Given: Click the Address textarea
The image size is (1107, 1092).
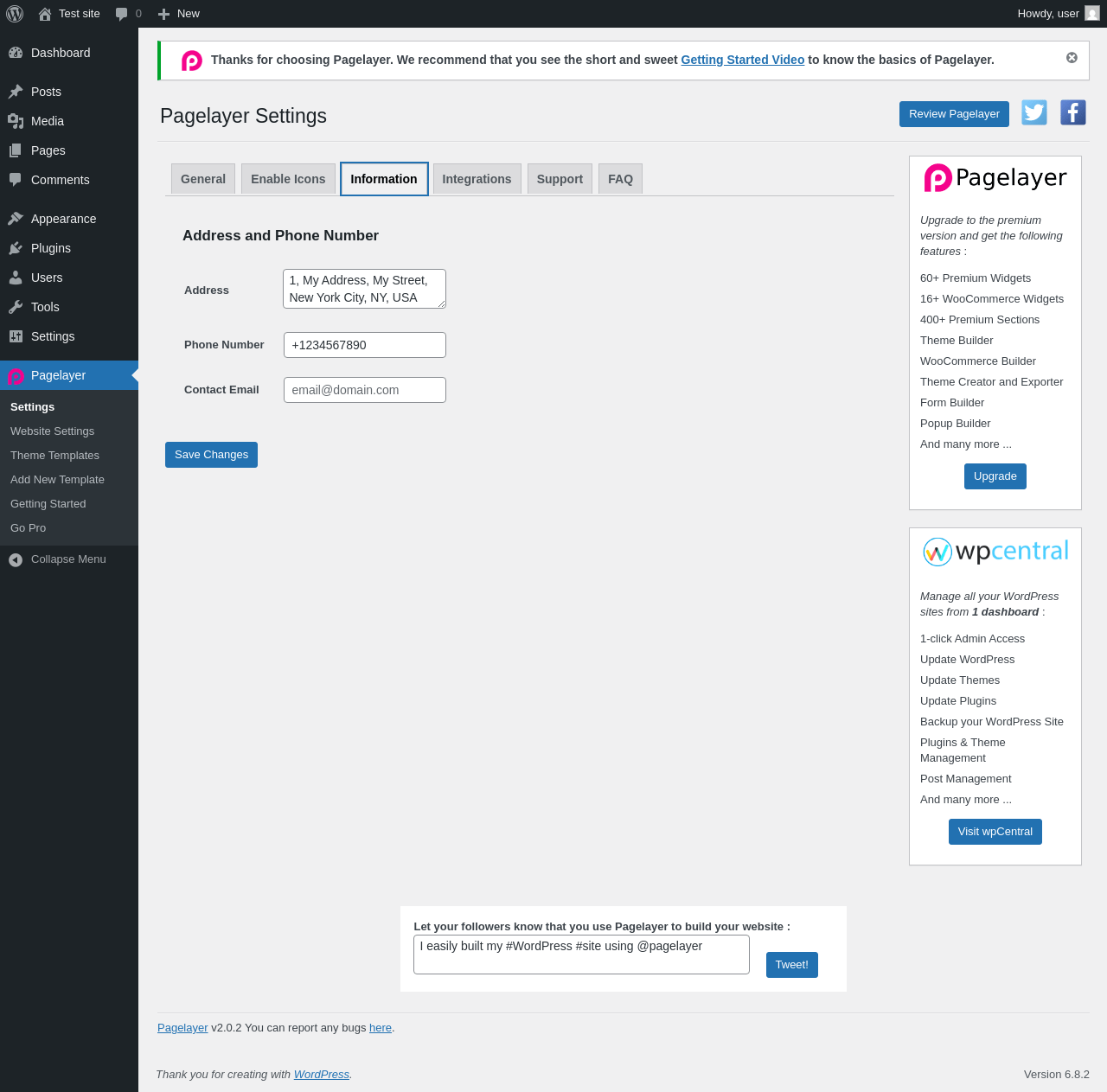Looking at the screenshot, I should [364, 289].
